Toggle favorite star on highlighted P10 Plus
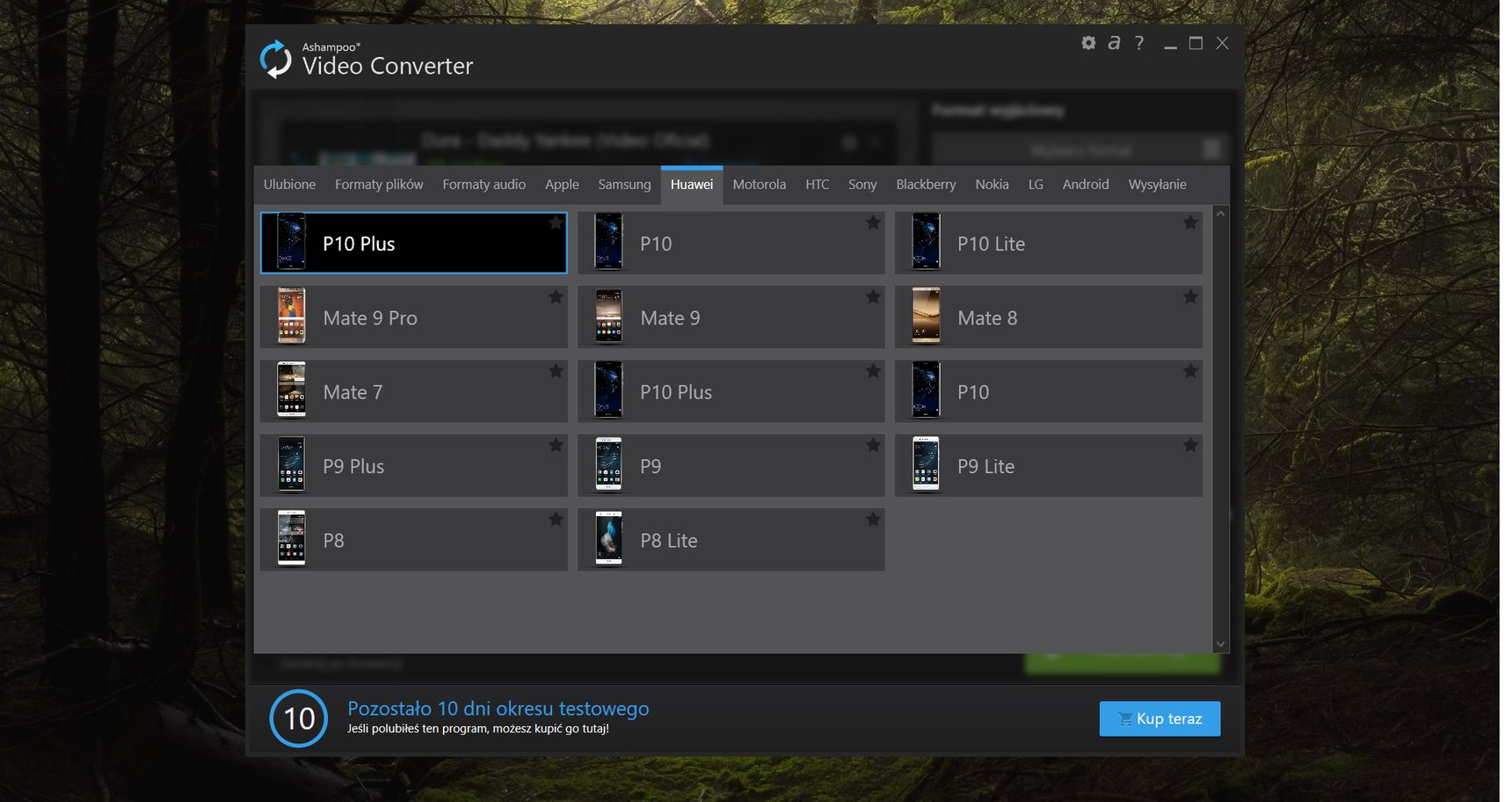The image size is (1512, 802). pos(556,222)
